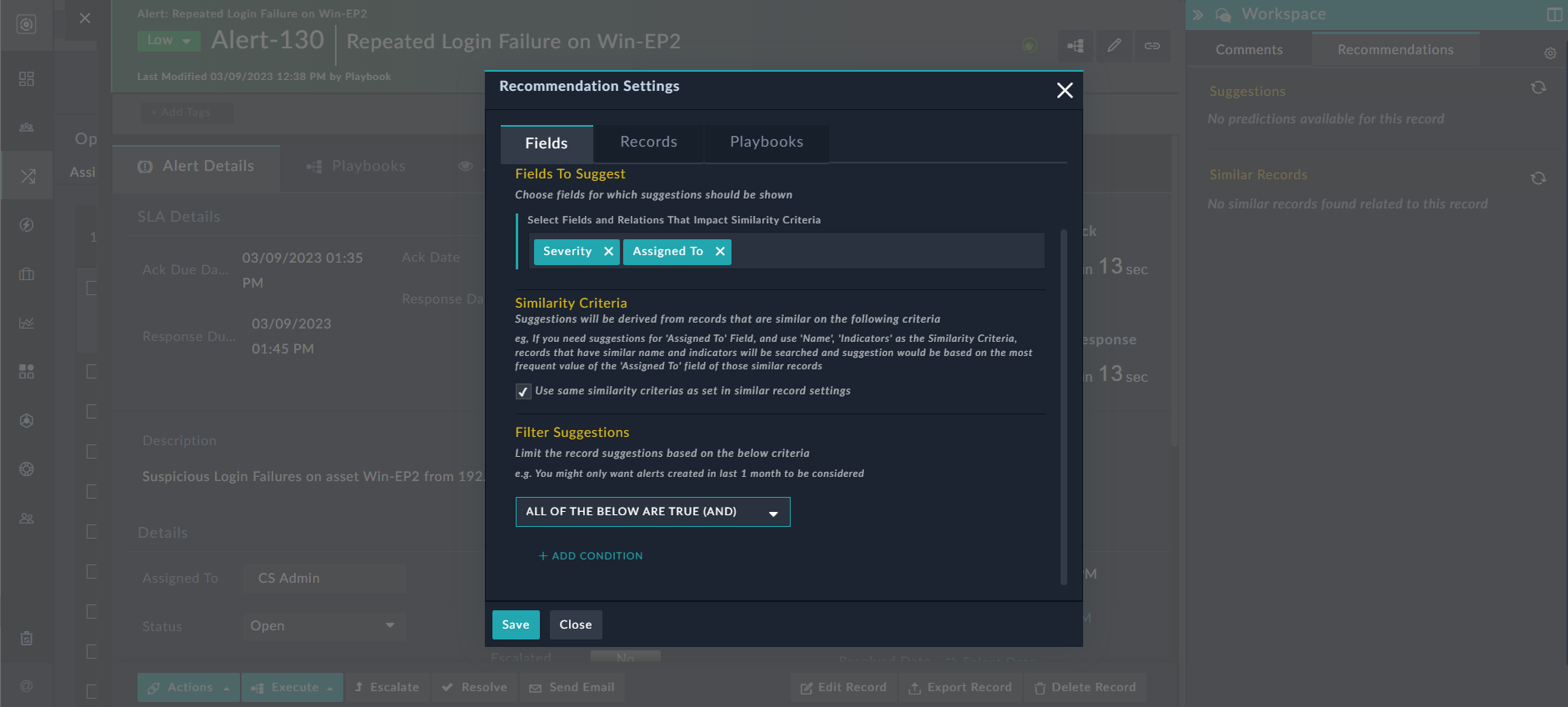This screenshot has height=707, width=1568.
Task: Open recommendation settings gear icon
Action: pos(1550,53)
